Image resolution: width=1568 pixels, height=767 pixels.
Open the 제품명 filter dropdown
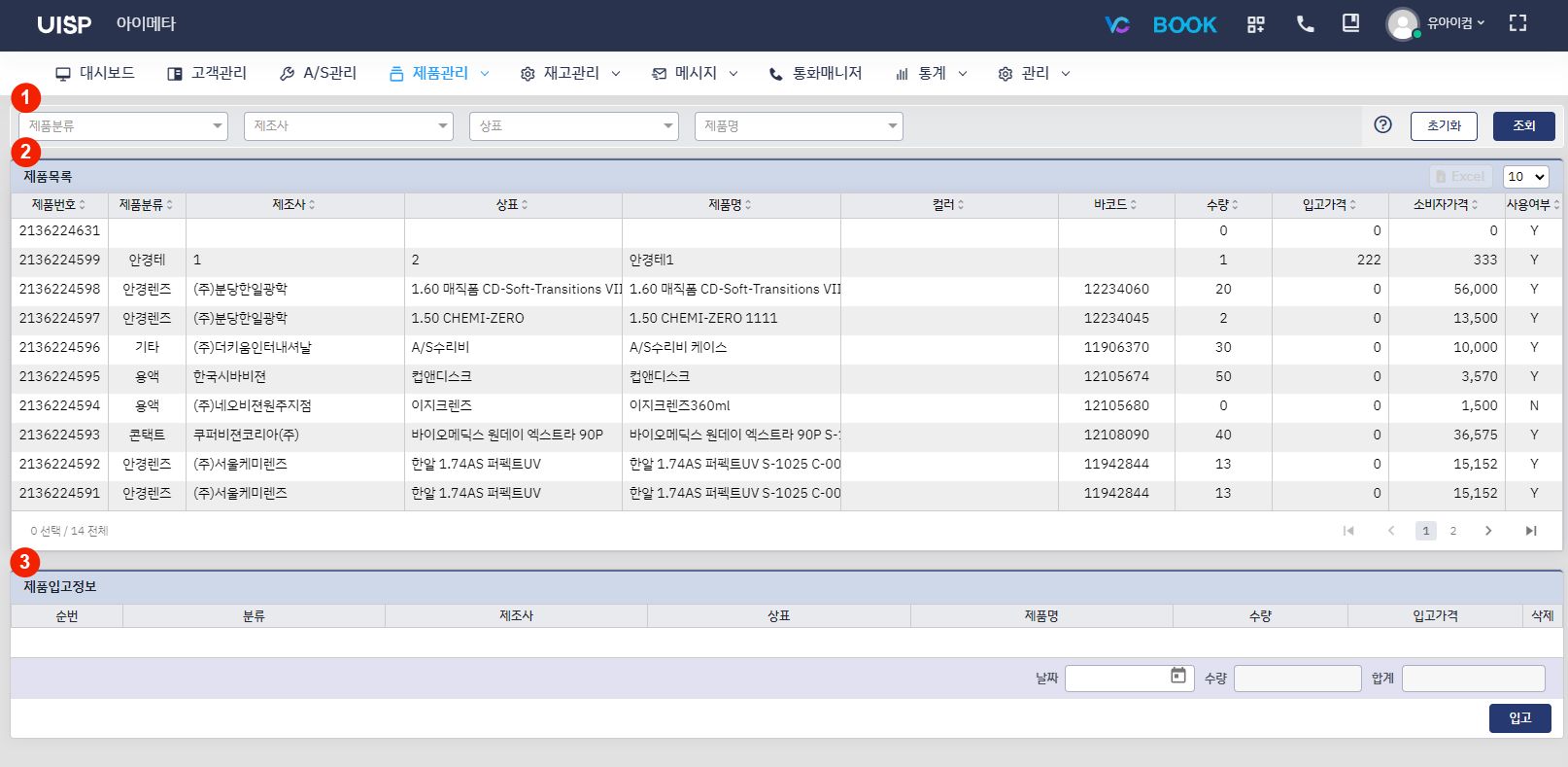pos(799,126)
